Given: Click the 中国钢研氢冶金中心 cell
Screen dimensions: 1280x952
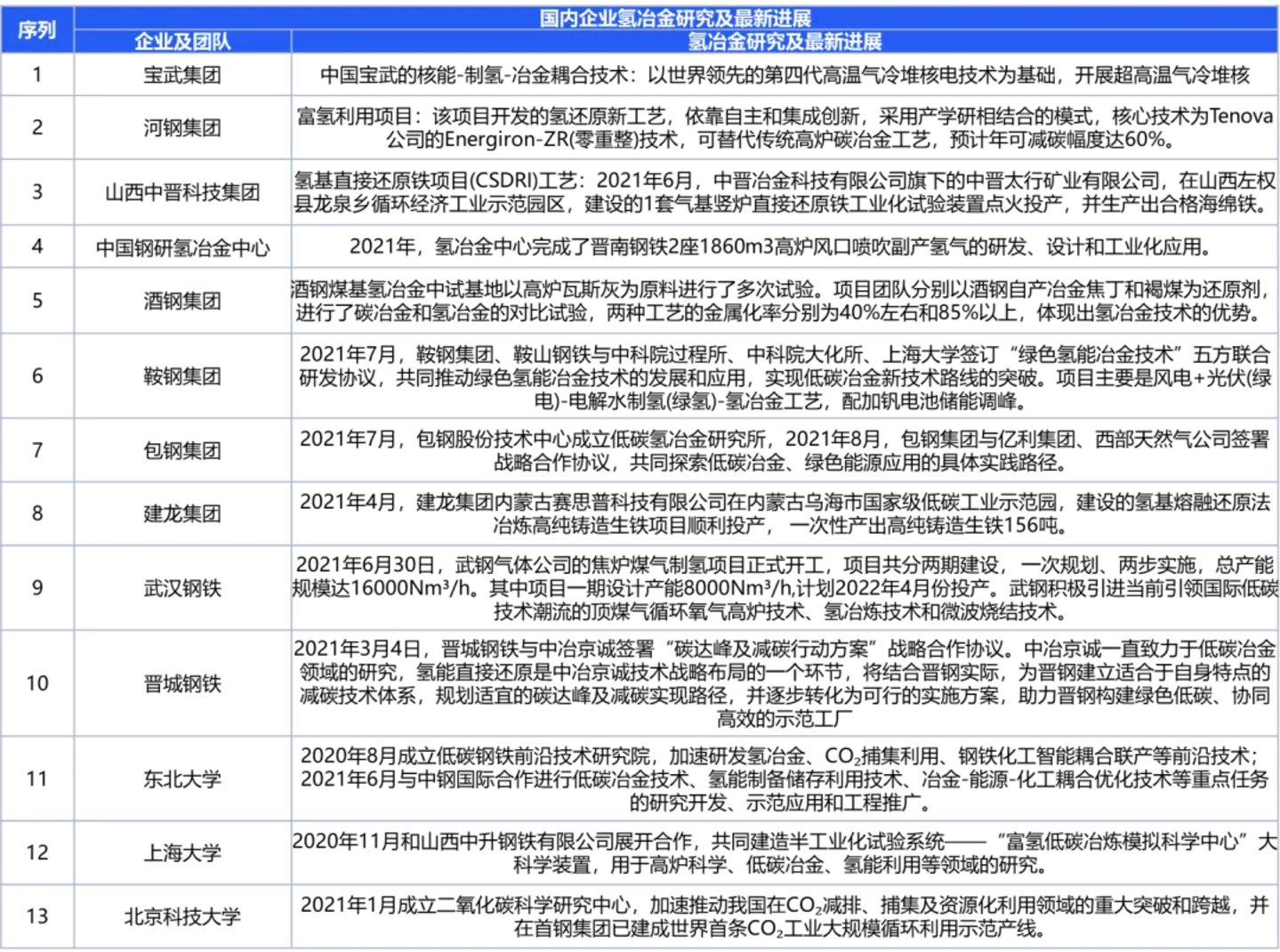Looking at the screenshot, I should tap(182, 247).
